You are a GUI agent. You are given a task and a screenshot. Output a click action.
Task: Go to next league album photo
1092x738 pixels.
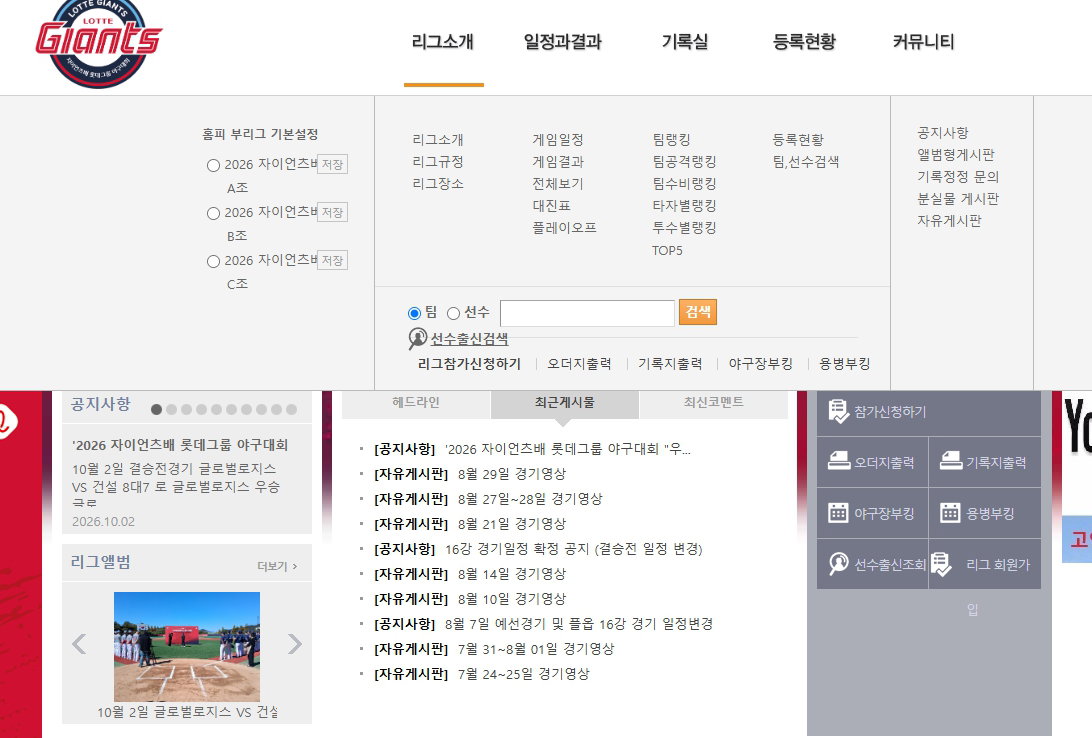(295, 644)
